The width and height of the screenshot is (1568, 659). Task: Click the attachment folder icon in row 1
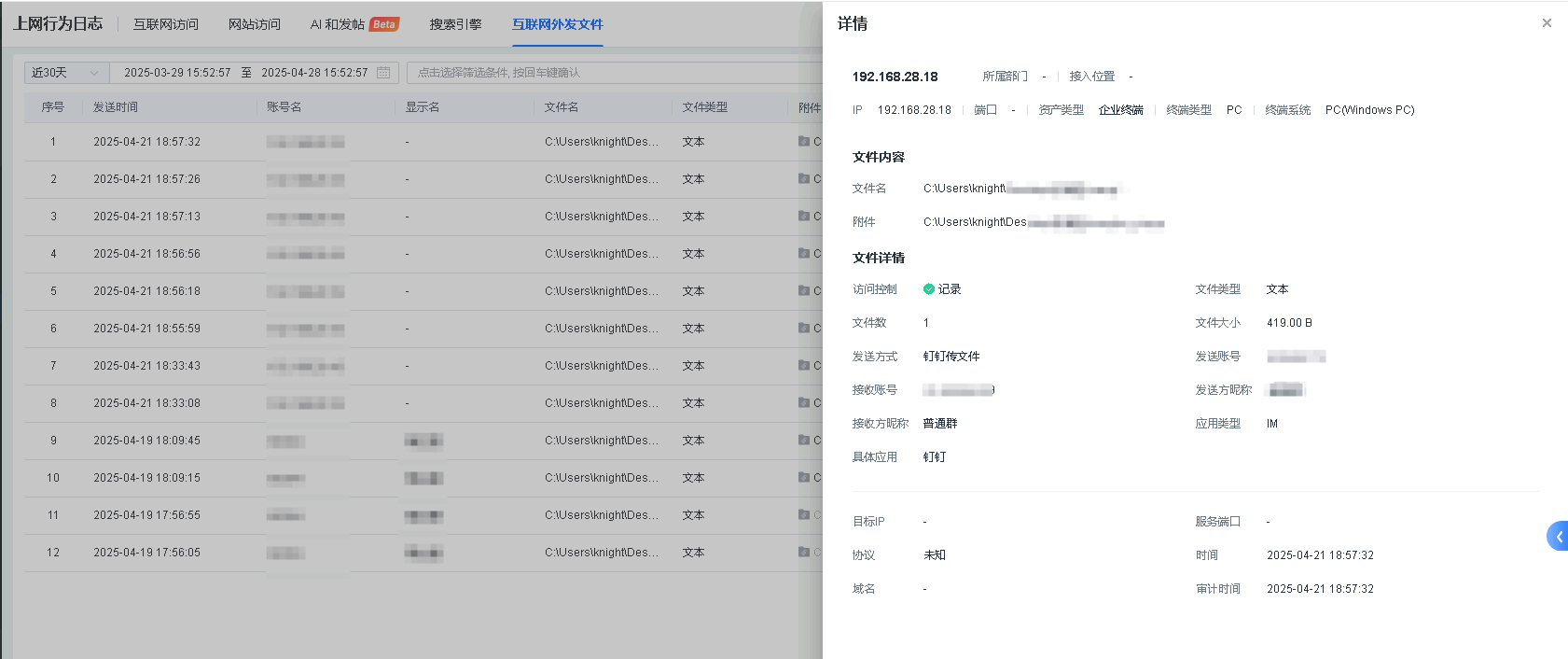[x=803, y=142]
